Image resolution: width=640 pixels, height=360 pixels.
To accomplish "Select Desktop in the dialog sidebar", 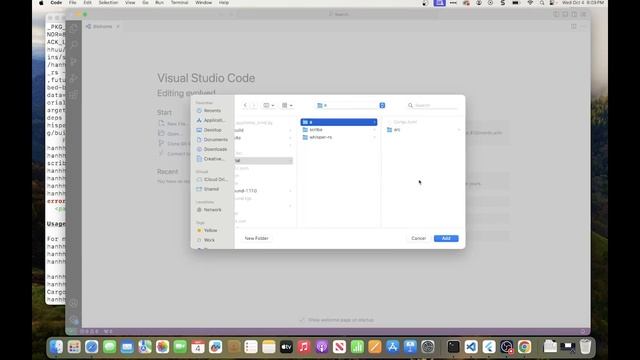I will (x=209, y=130).
